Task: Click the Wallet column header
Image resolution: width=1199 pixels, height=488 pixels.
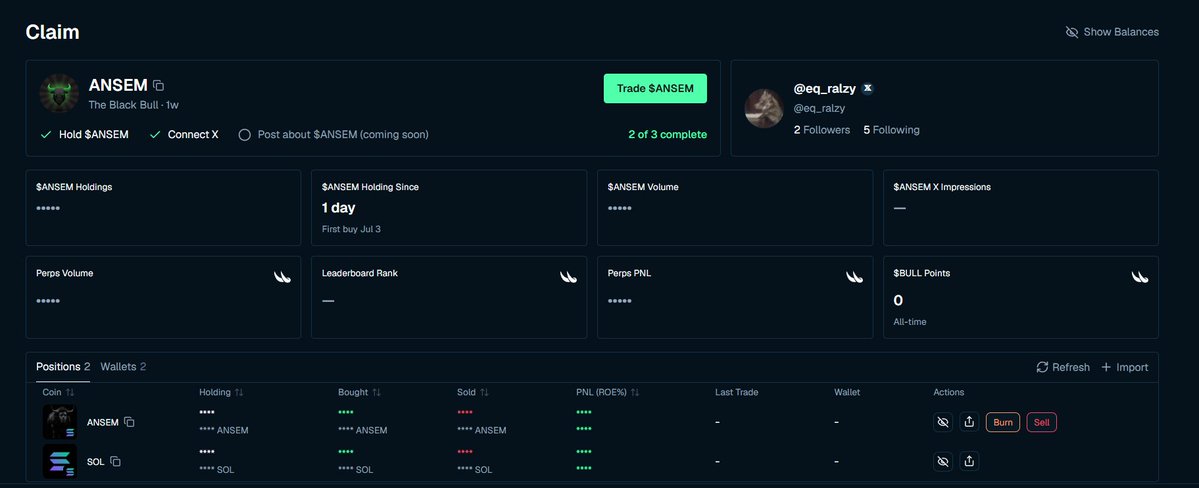Action: (x=847, y=392)
